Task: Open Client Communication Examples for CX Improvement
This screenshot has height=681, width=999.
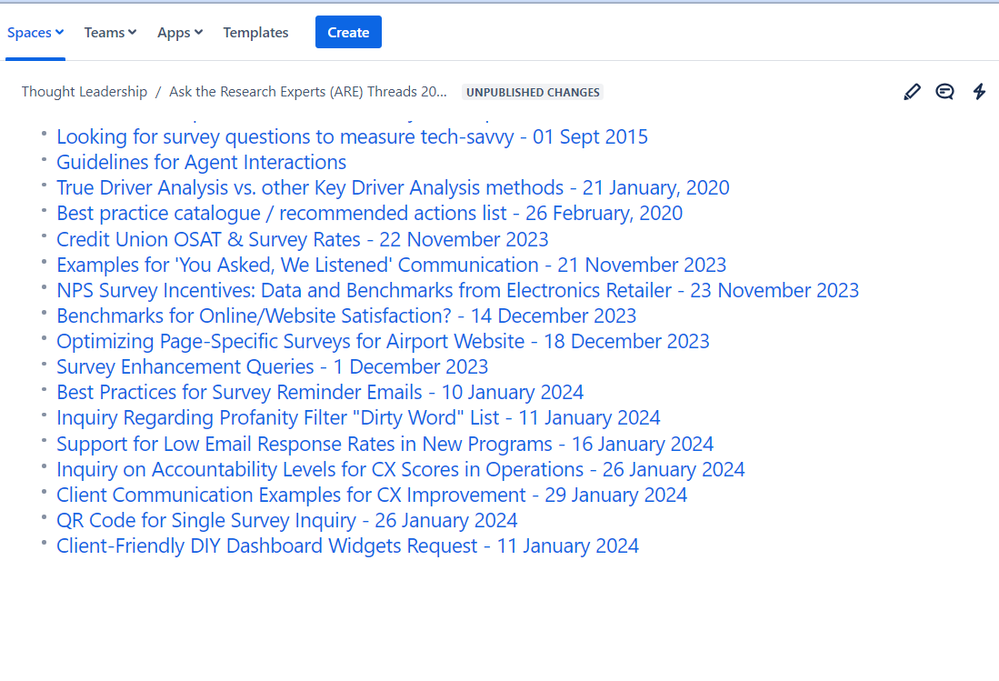Action: tap(372, 494)
